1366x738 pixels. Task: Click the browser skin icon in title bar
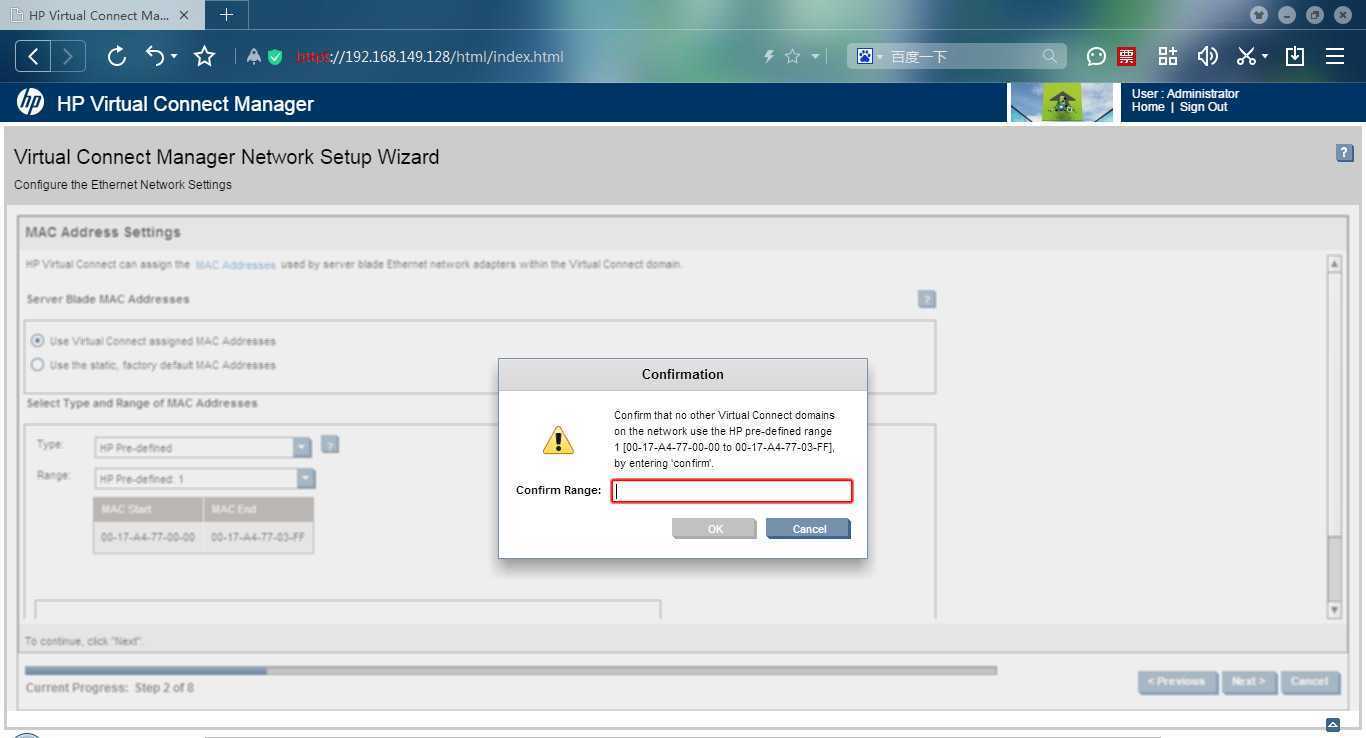coord(1258,15)
